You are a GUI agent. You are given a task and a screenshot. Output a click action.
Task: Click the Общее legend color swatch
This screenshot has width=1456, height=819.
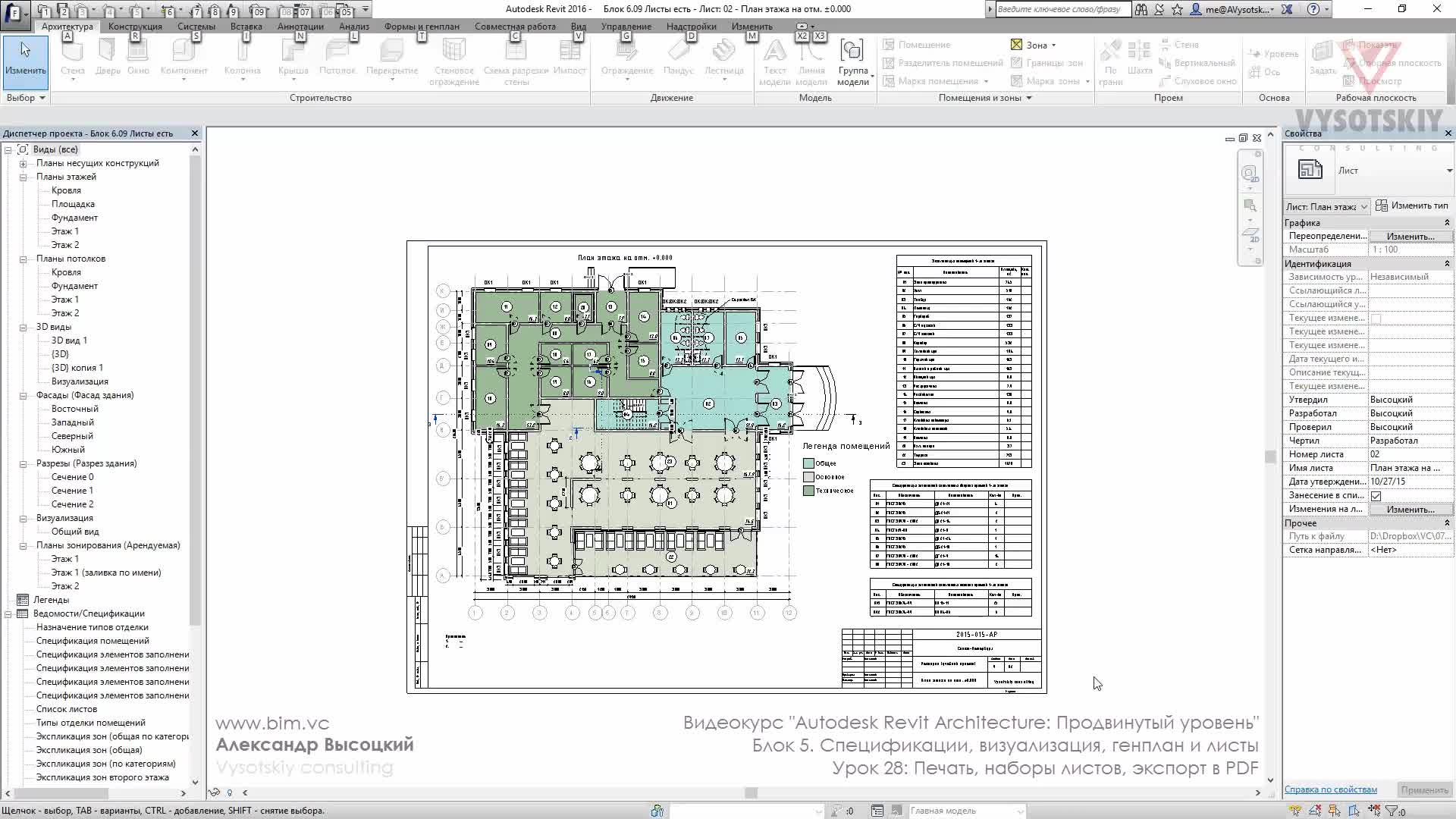tap(808, 463)
